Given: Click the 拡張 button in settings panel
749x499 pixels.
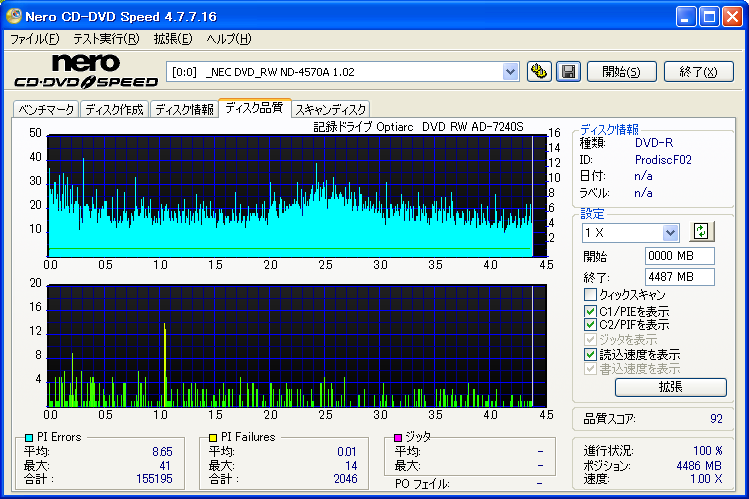Looking at the screenshot, I should click(671, 387).
